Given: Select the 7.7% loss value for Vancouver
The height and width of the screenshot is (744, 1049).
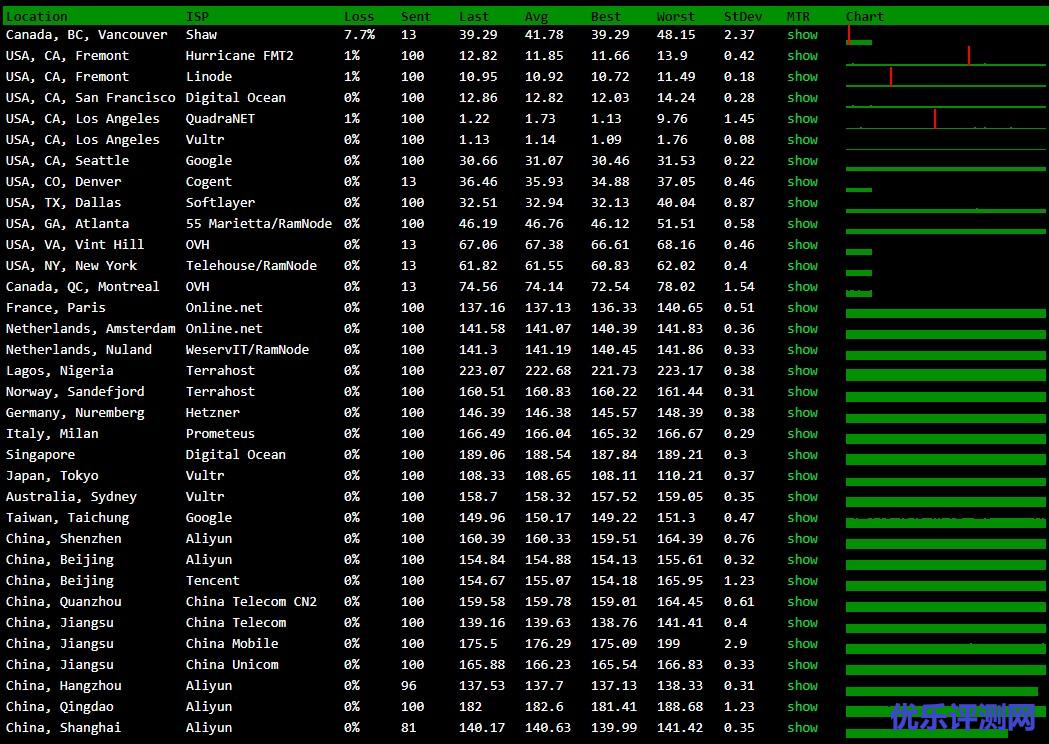Looking at the screenshot, I should click(360, 35).
